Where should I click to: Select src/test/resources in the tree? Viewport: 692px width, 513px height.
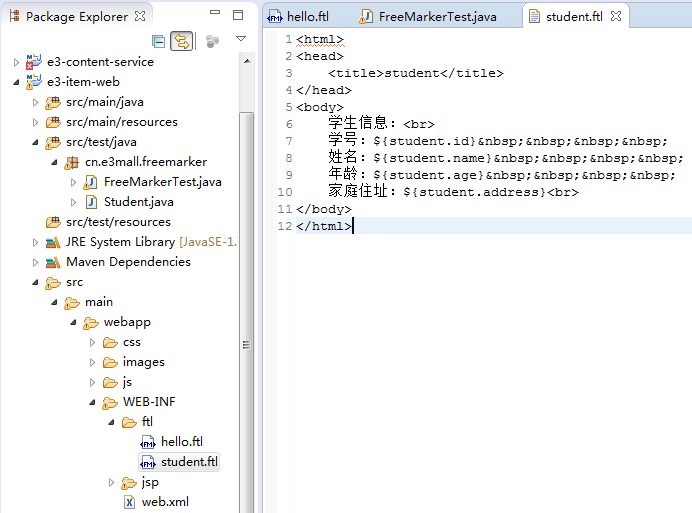(118, 222)
